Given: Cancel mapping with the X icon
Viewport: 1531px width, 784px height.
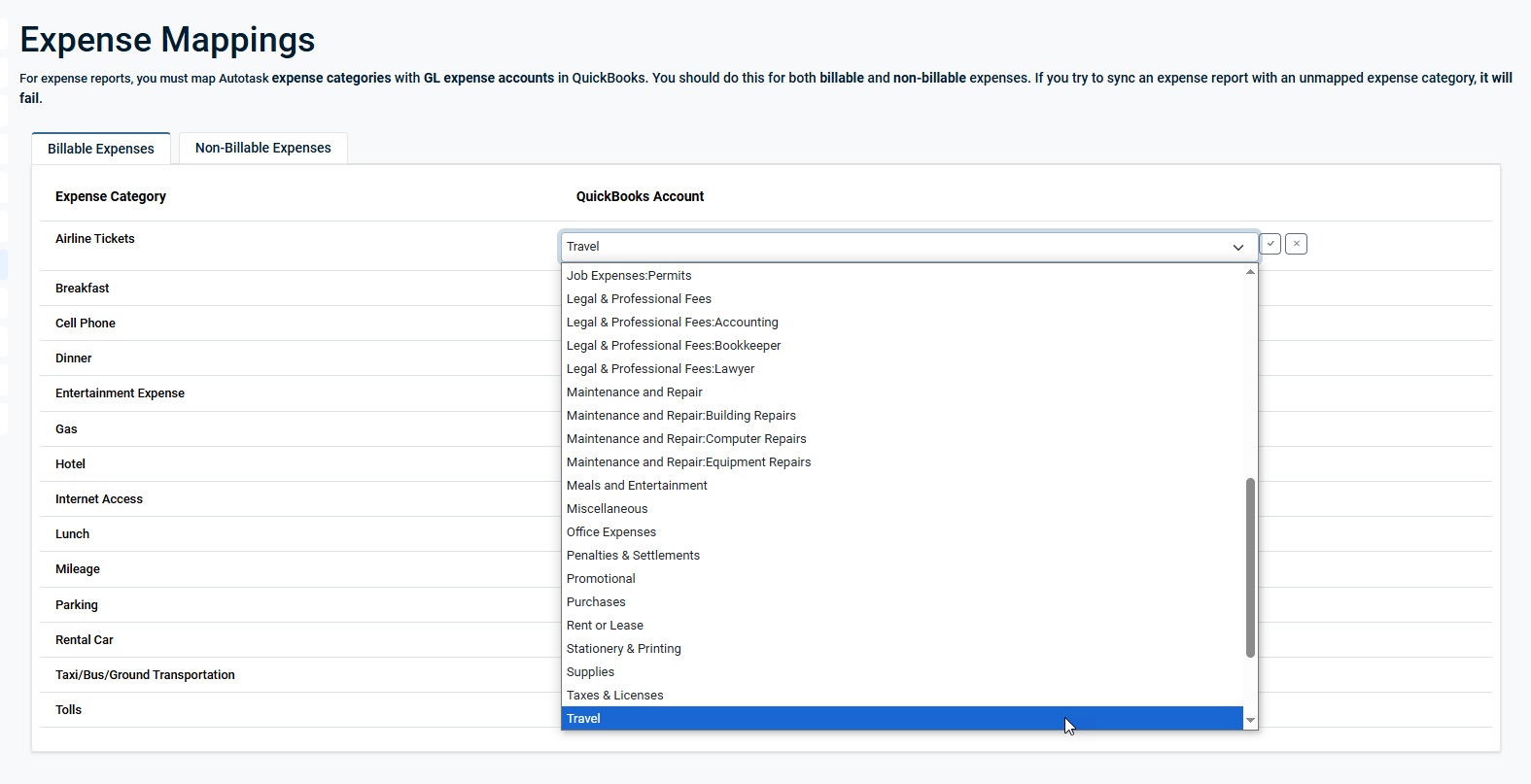Looking at the screenshot, I should point(1296,244).
